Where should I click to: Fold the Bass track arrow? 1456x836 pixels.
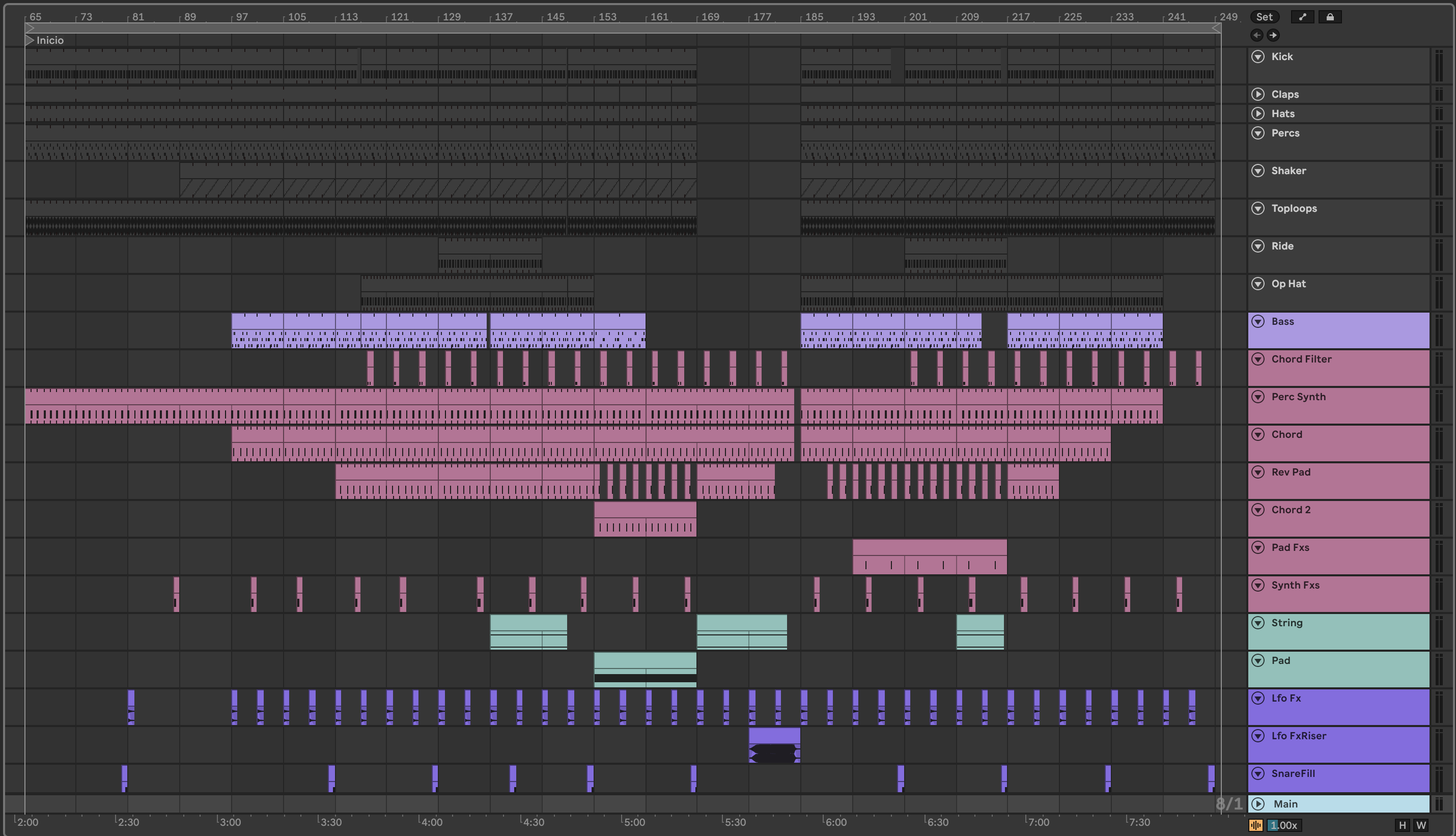(x=1258, y=322)
